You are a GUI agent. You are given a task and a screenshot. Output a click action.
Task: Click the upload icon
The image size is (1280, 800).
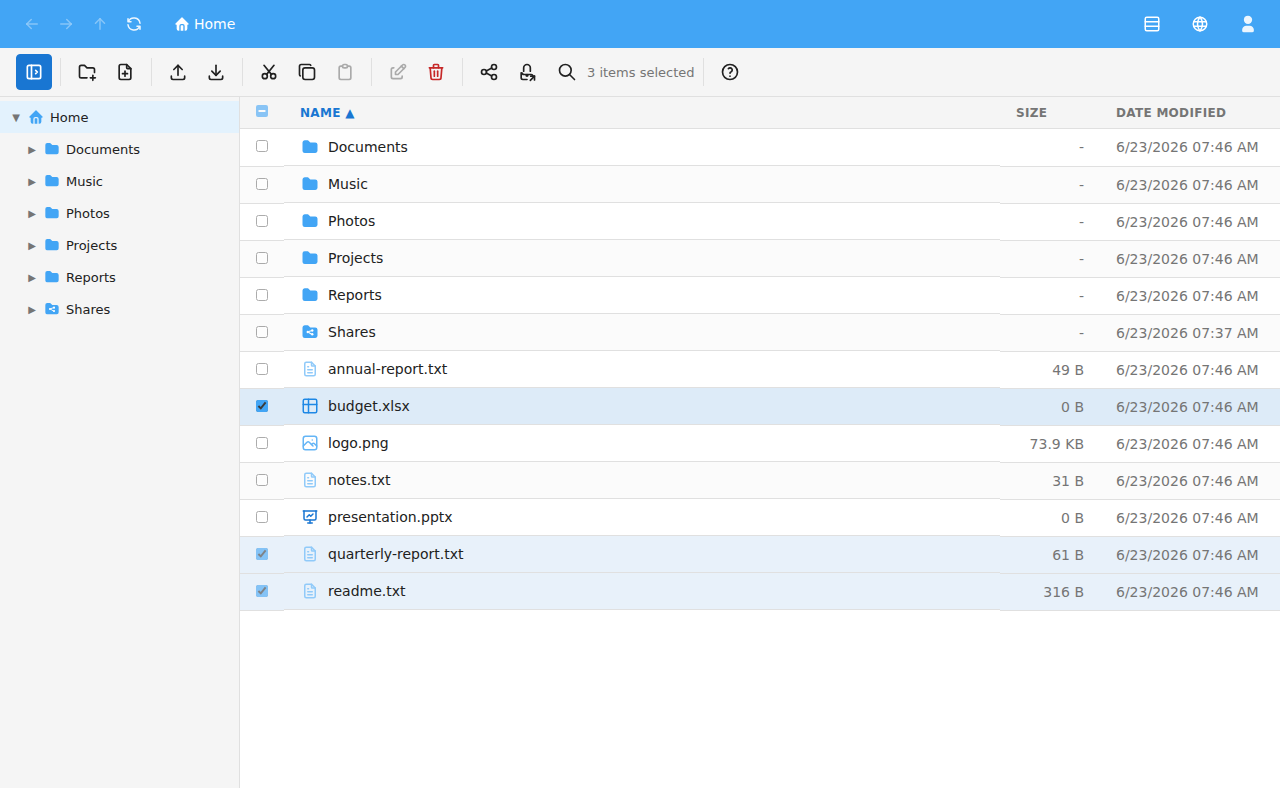(x=178, y=72)
